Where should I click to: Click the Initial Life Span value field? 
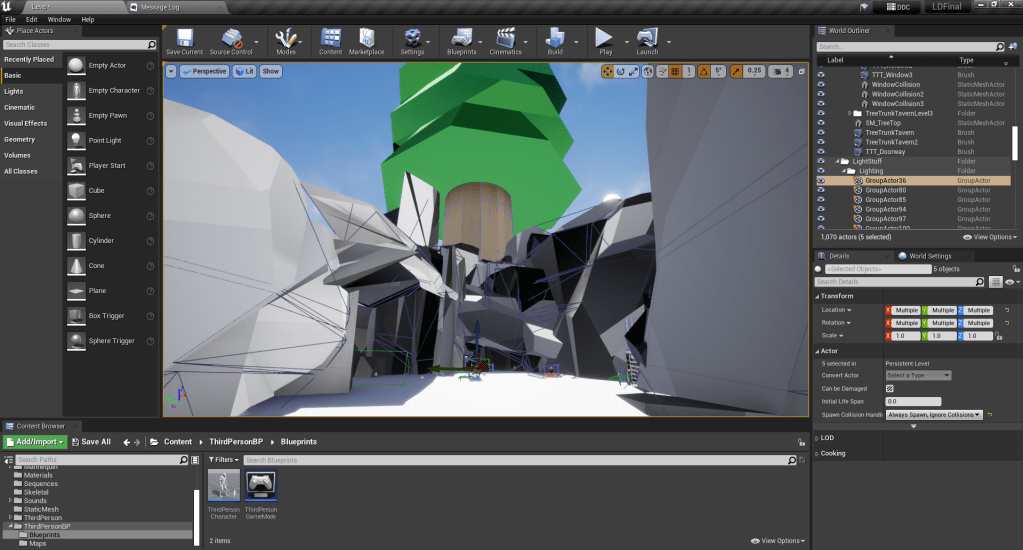pos(913,401)
